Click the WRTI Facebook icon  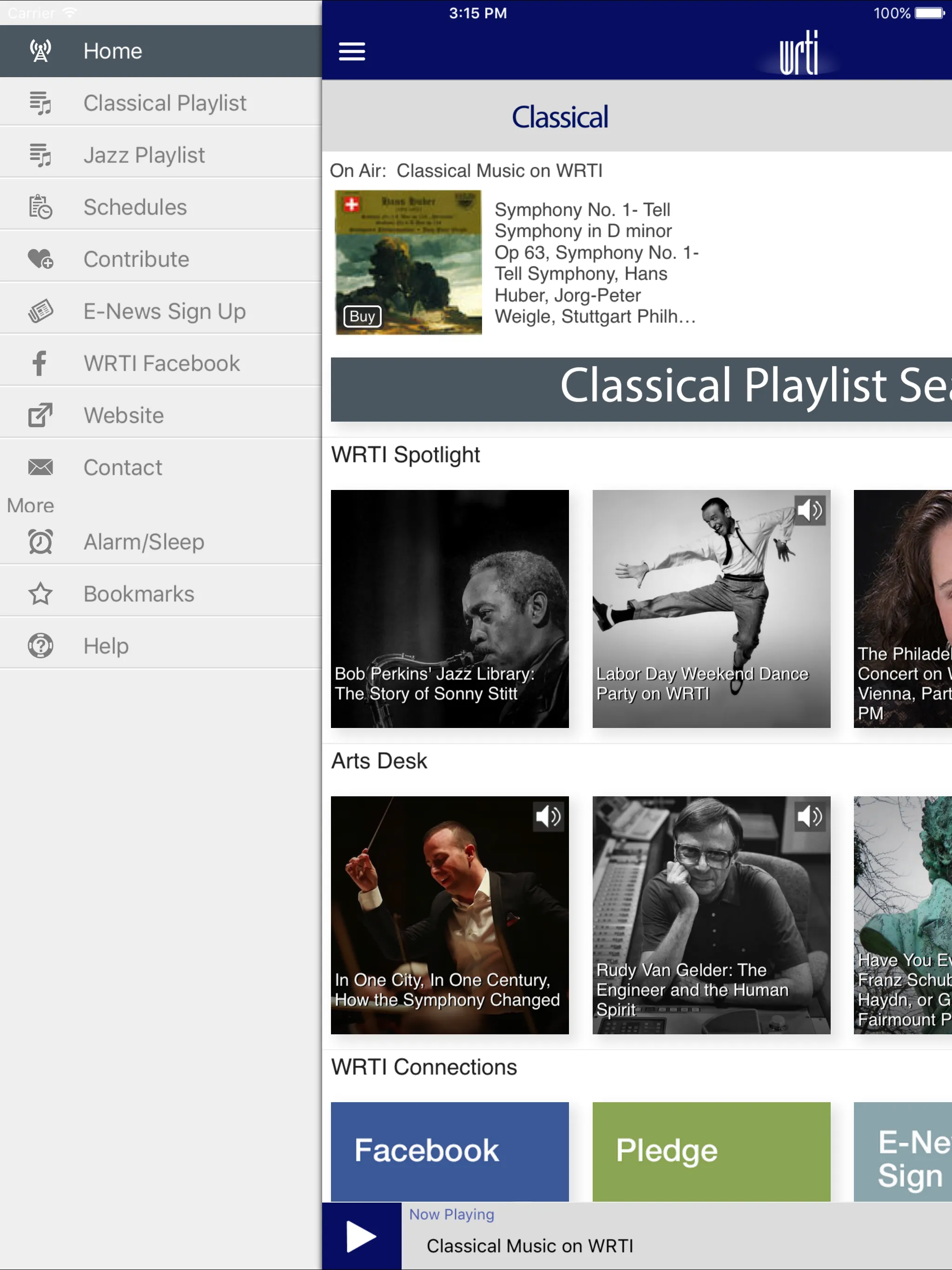(x=40, y=363)
